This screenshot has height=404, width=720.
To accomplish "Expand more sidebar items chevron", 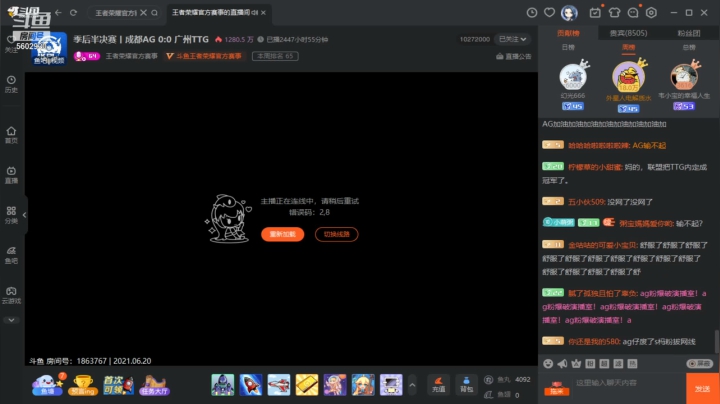I will point(11,320).
